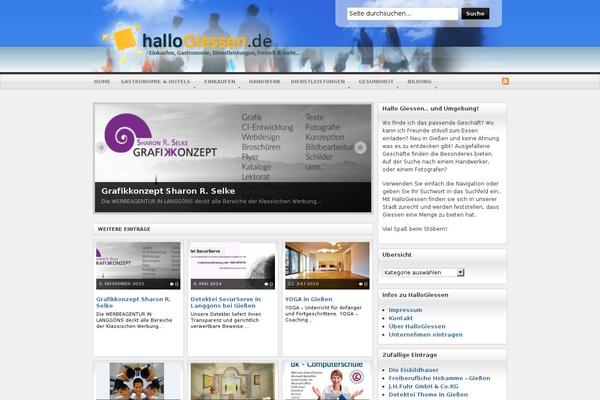Screen dimensions: 600x400
Task: Open the Handwerk menu item
Action: (264, 82)
